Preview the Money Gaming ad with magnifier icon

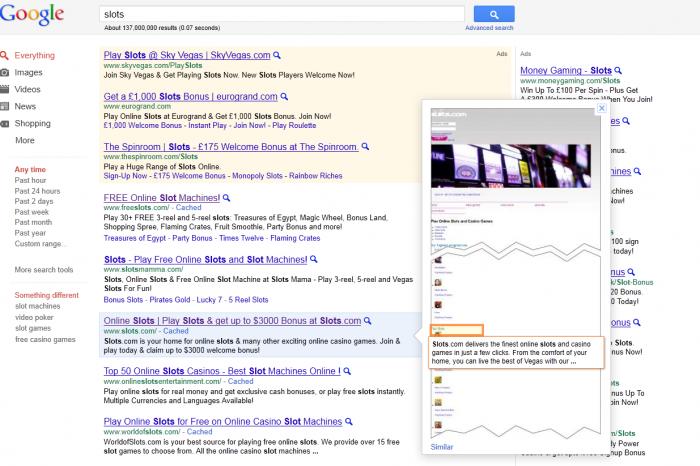point(618,71)
